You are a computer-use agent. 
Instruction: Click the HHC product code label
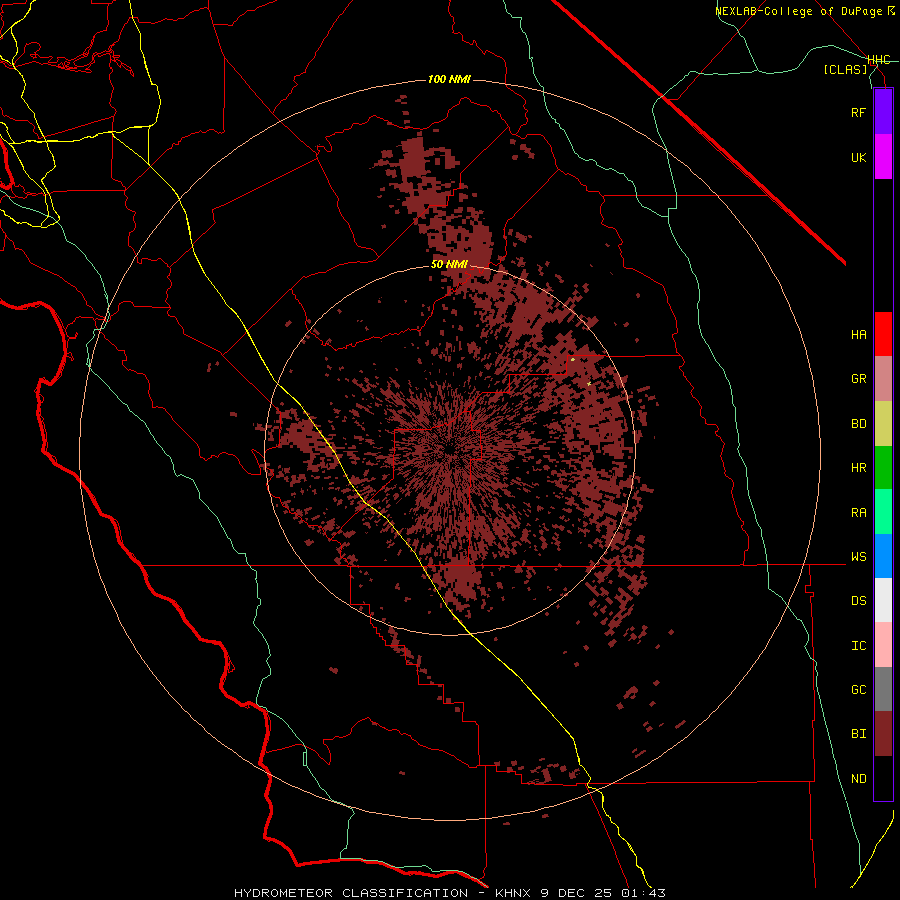tap(879, 60)
